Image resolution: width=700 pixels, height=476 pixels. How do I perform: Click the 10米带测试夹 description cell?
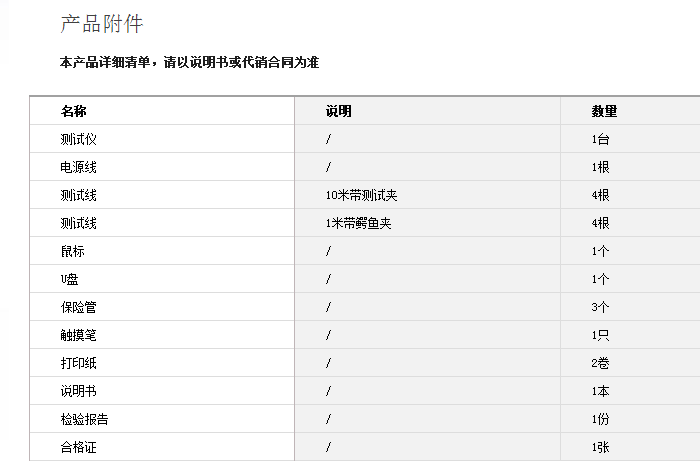[361, 195]
